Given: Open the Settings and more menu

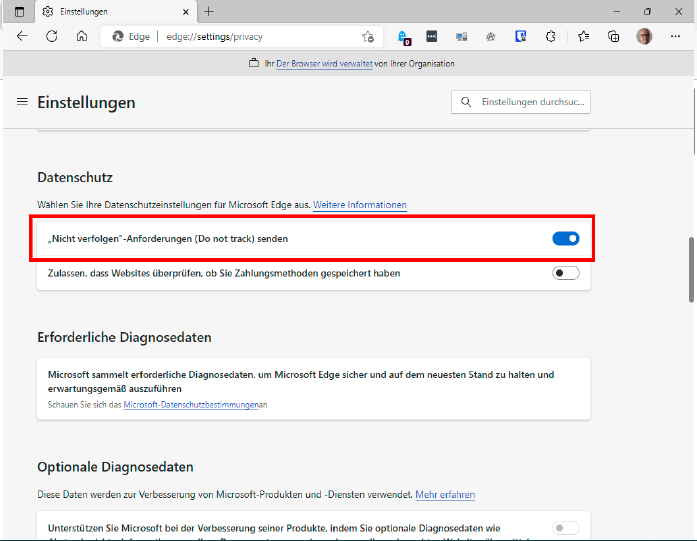Looking at the screenshot, I should (x=675, y=36).
